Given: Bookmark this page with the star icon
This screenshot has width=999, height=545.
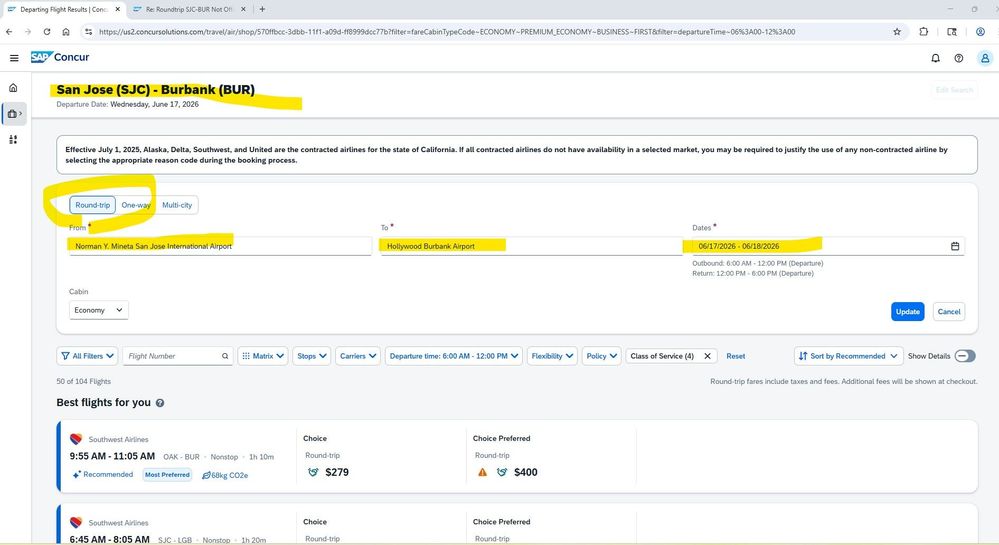Looking at the screenshot, I should tap(897, 31).
